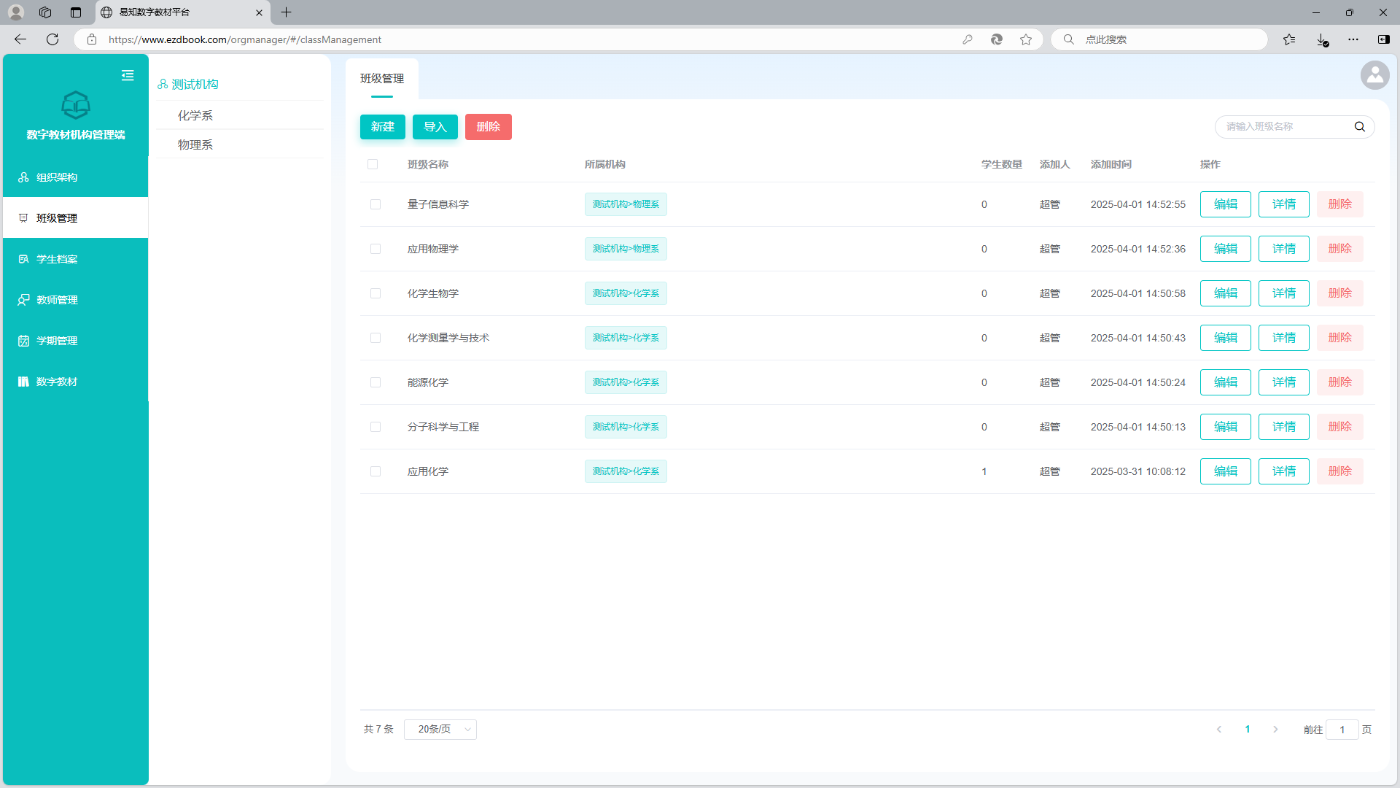
Task: View details of 化学生物学
Action: pyautogui.click(x=1284, y=293)
